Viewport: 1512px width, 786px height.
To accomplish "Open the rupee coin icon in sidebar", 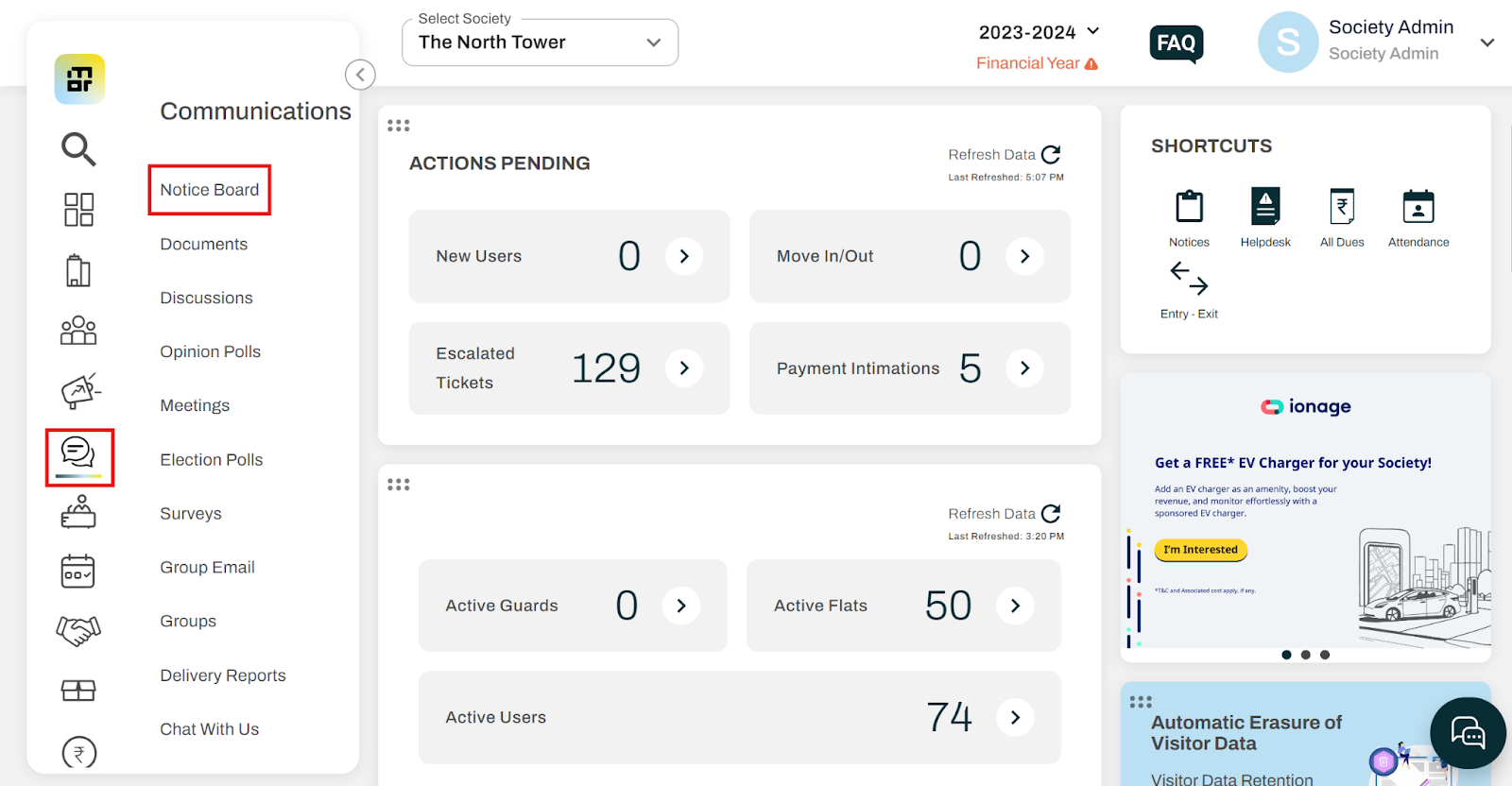I will click(79, 752).
